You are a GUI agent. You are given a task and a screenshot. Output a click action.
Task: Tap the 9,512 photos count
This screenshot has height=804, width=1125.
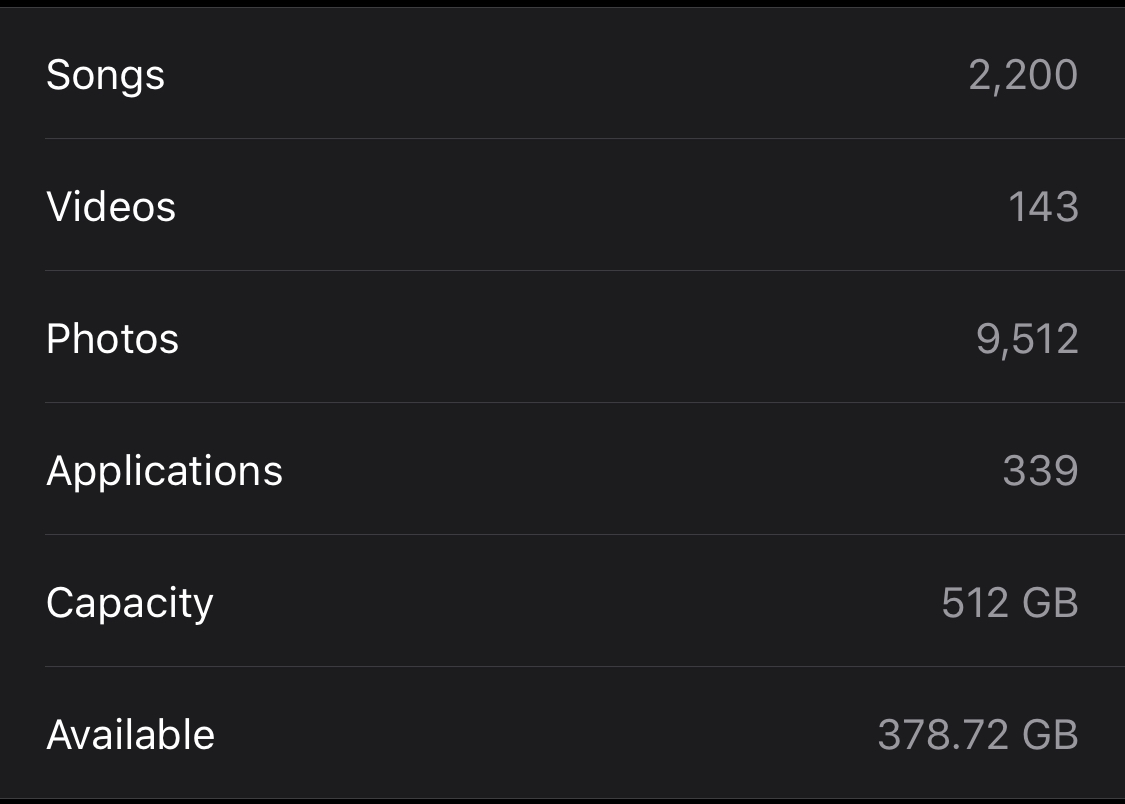(1027, 339)
